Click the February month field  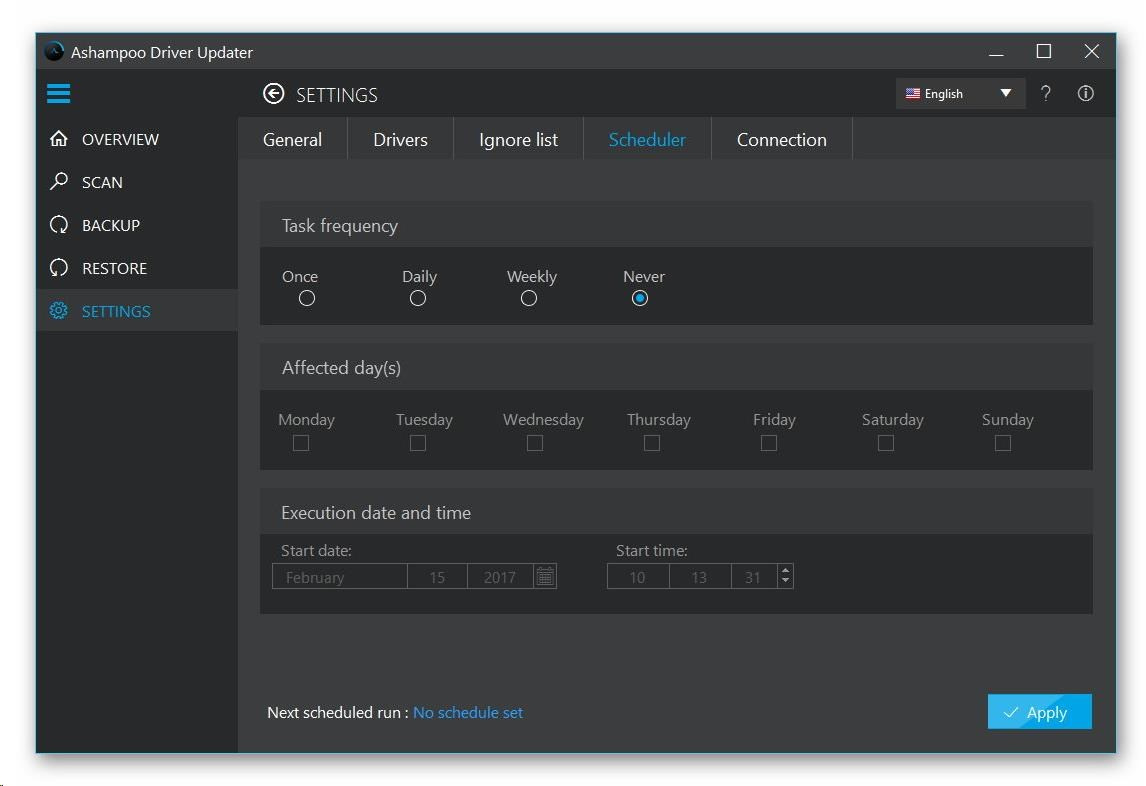pyautogui.click(x=340, y=577)
